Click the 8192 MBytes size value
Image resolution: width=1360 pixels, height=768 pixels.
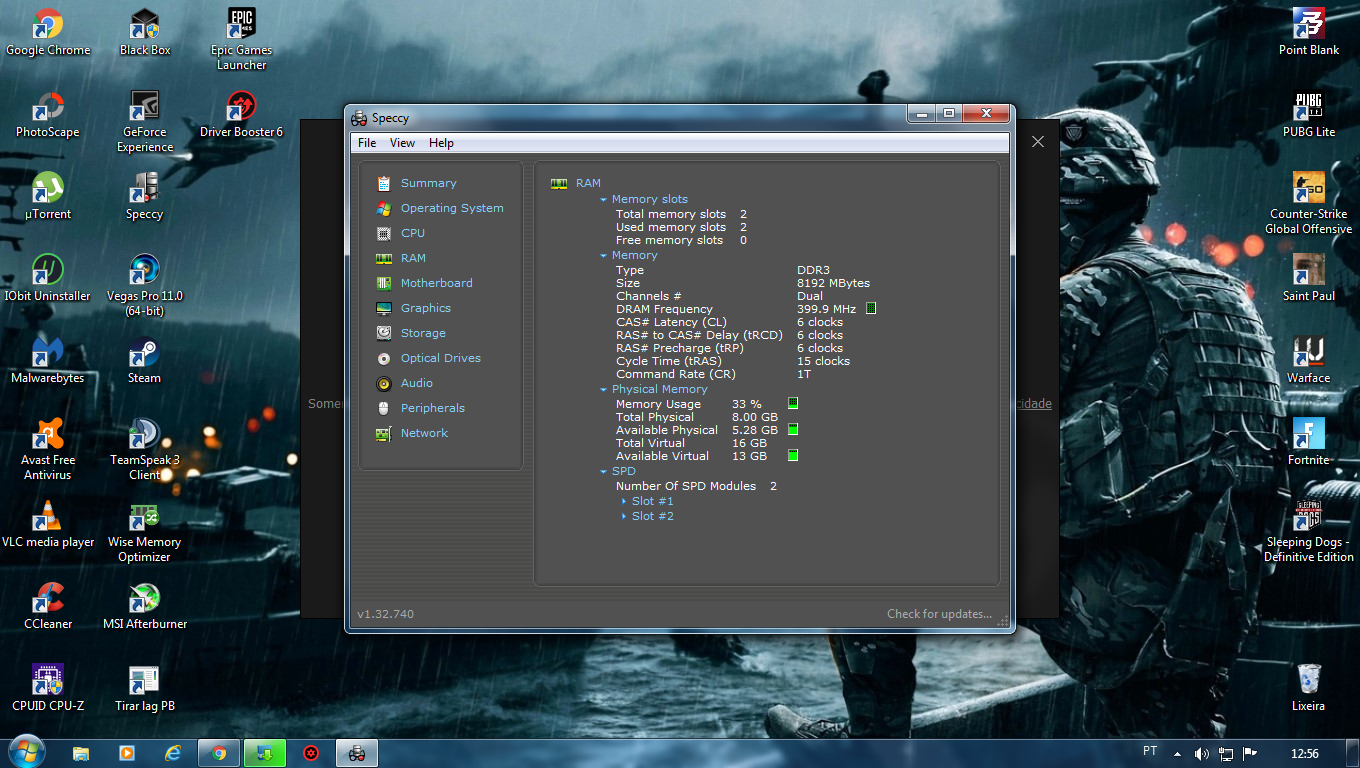click(833, 284)
